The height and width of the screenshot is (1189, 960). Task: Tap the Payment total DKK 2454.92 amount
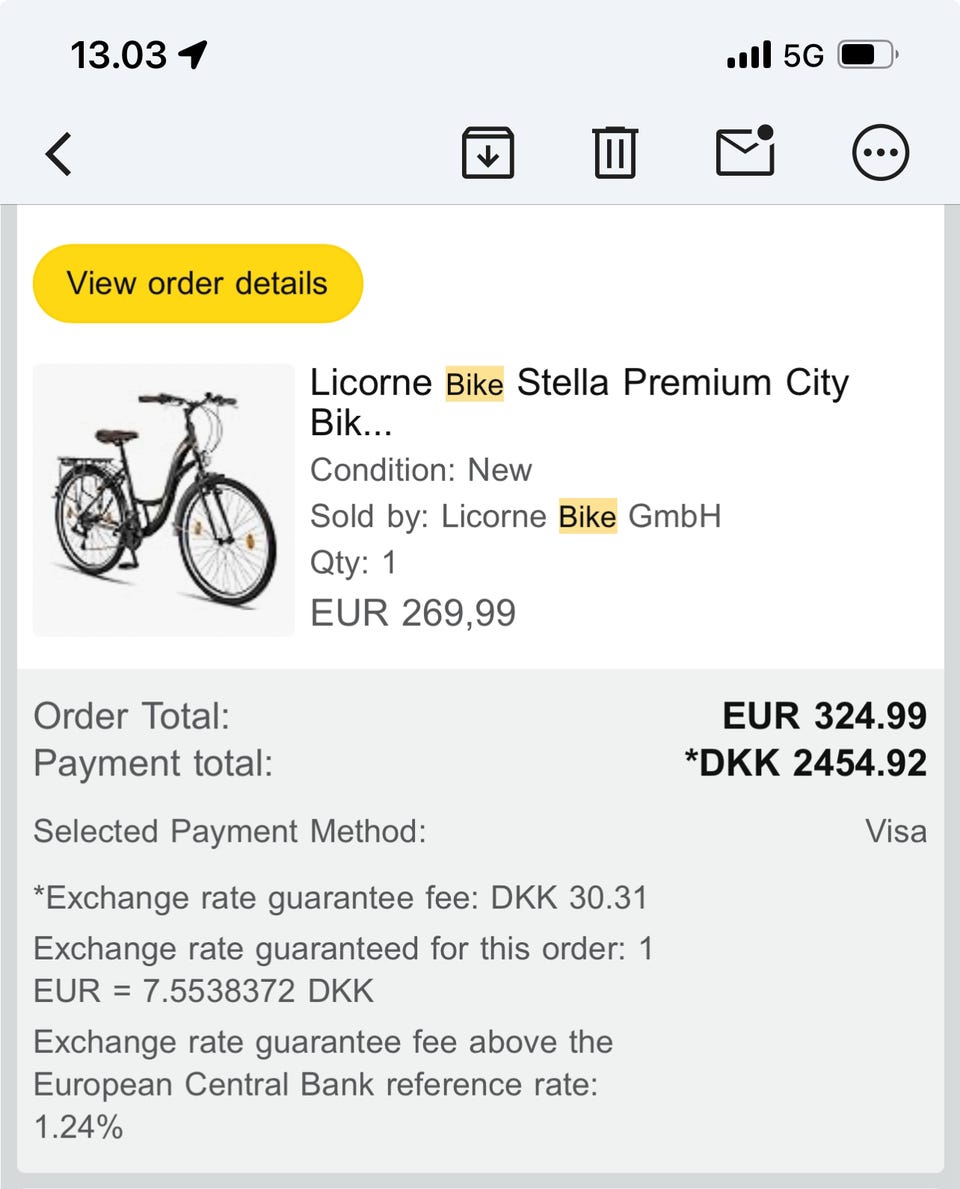click(805, 763)
